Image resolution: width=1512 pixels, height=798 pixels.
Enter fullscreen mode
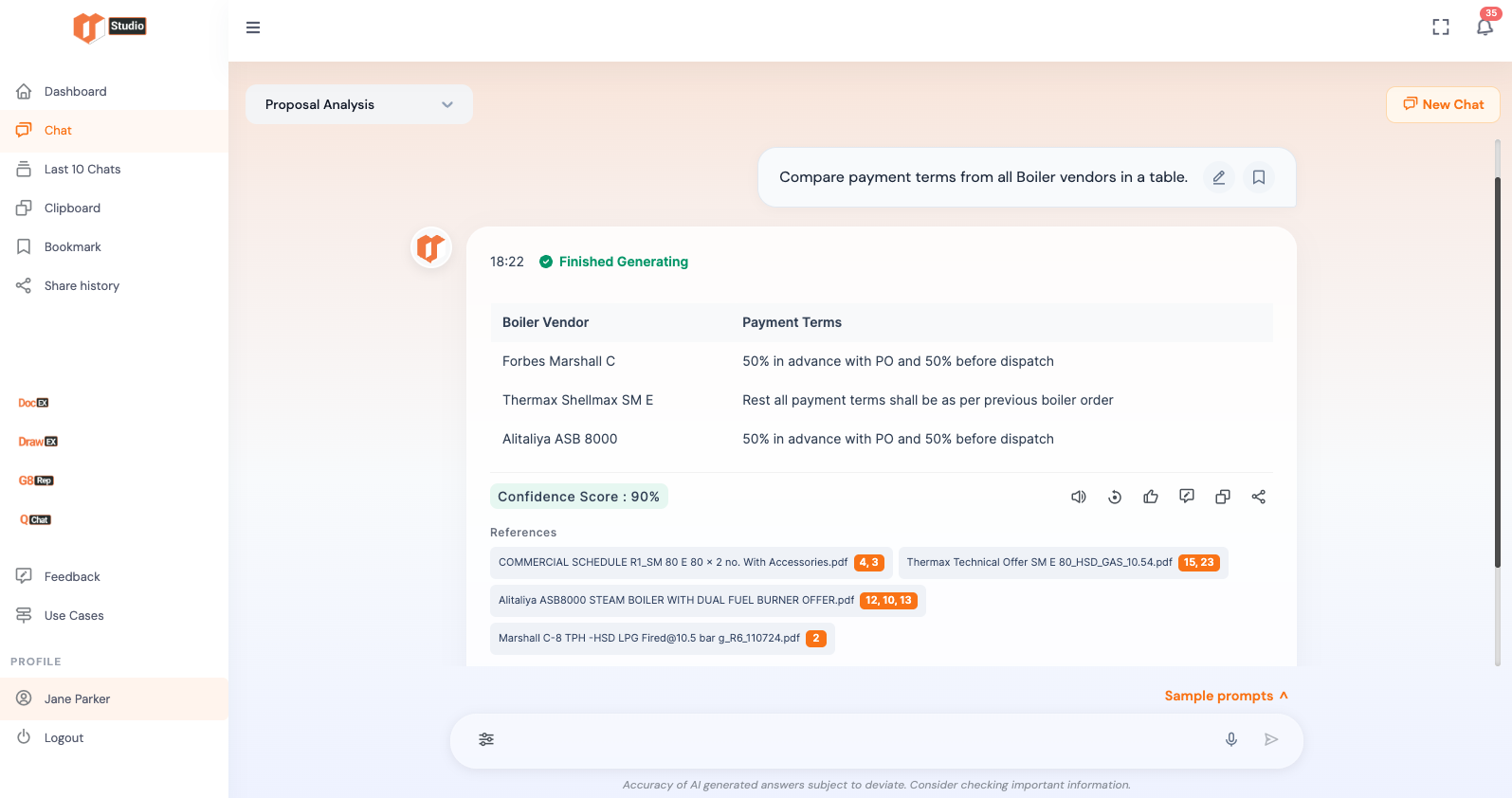pyautogui.click(x=1441, y=27)
